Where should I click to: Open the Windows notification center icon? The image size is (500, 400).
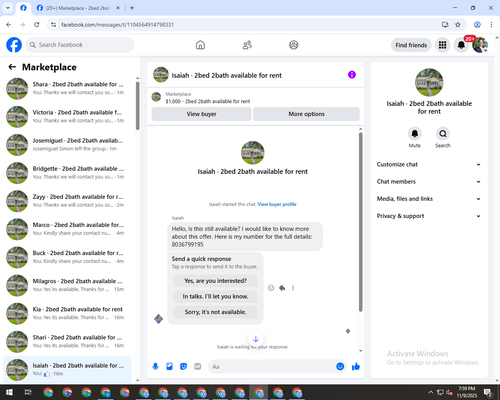488,392
